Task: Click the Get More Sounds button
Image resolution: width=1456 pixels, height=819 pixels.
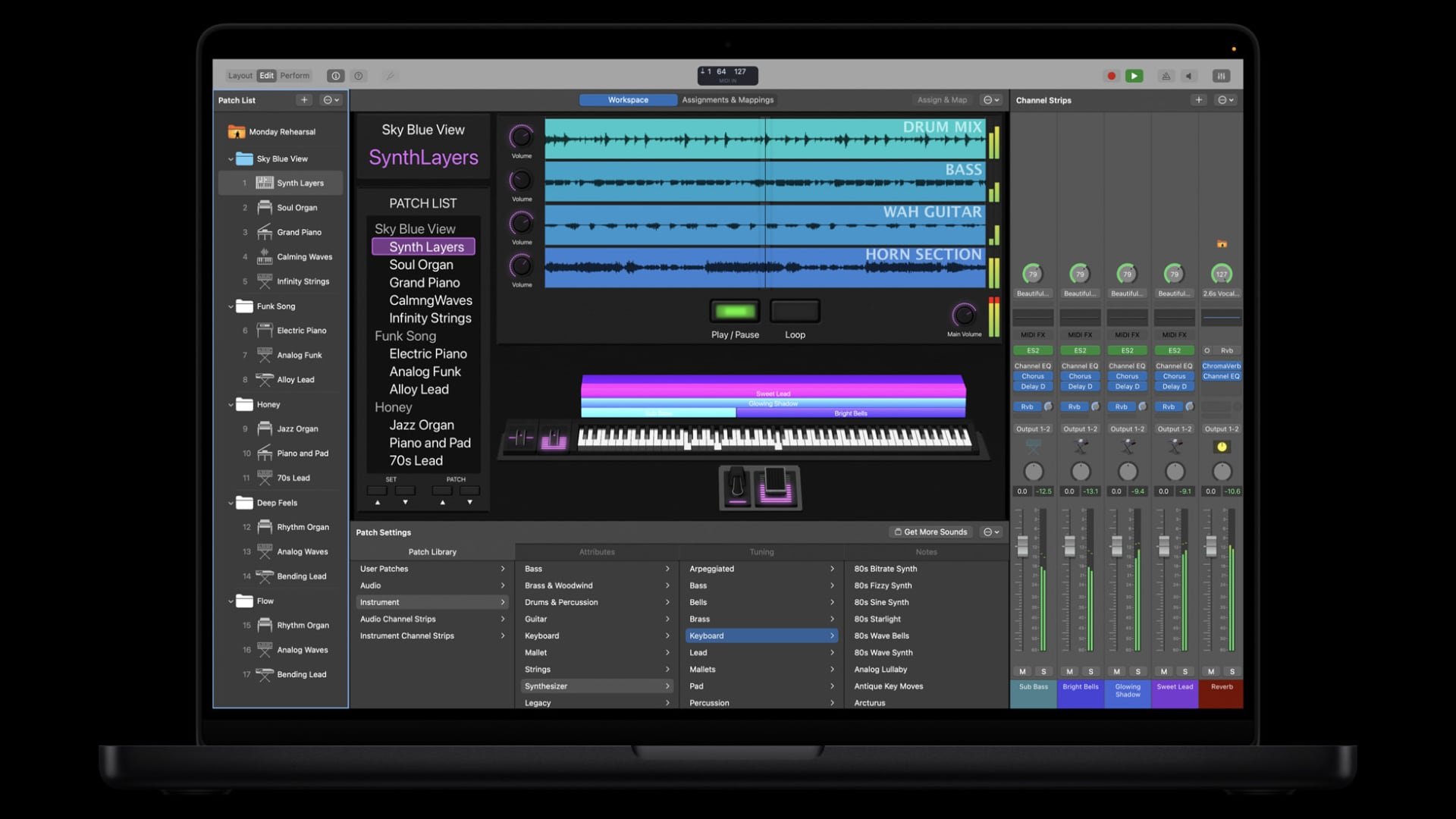Action: coord(930,532)
